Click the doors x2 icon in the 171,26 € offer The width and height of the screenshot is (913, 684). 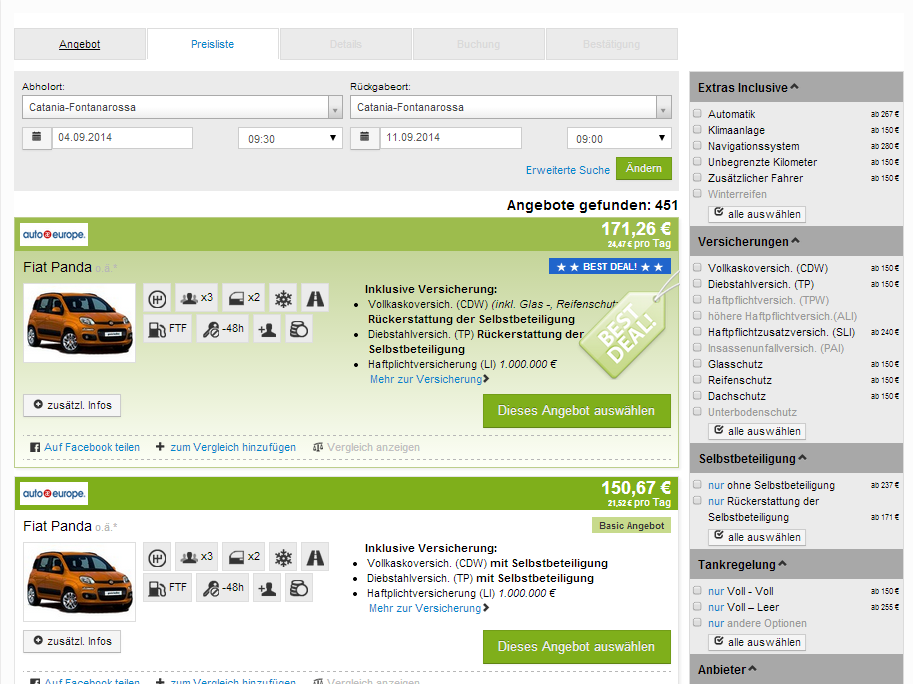[243, 299]
